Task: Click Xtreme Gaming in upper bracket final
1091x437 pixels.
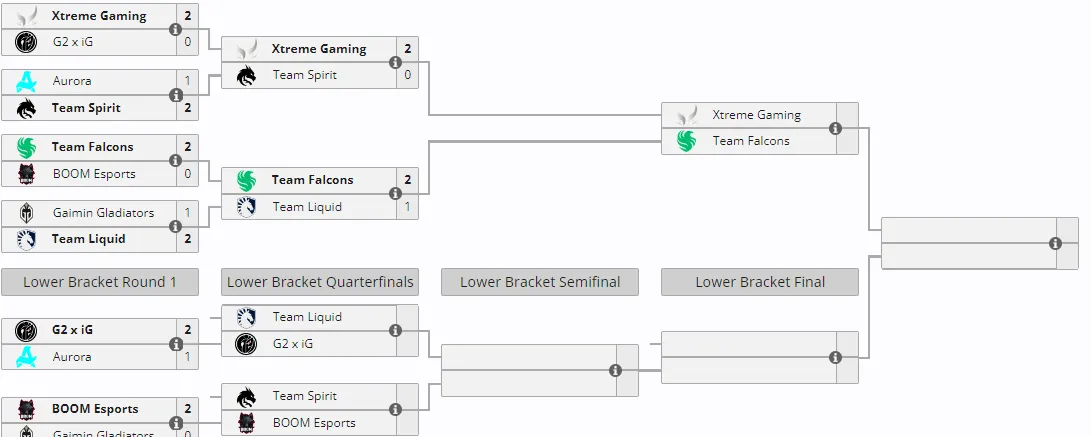Action: pos(756,115)
